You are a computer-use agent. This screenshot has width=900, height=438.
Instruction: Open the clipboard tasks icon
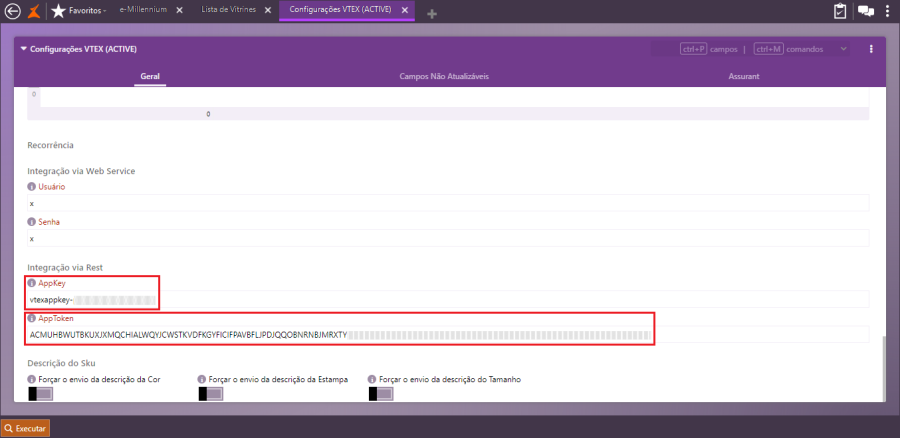click(840, 11)
